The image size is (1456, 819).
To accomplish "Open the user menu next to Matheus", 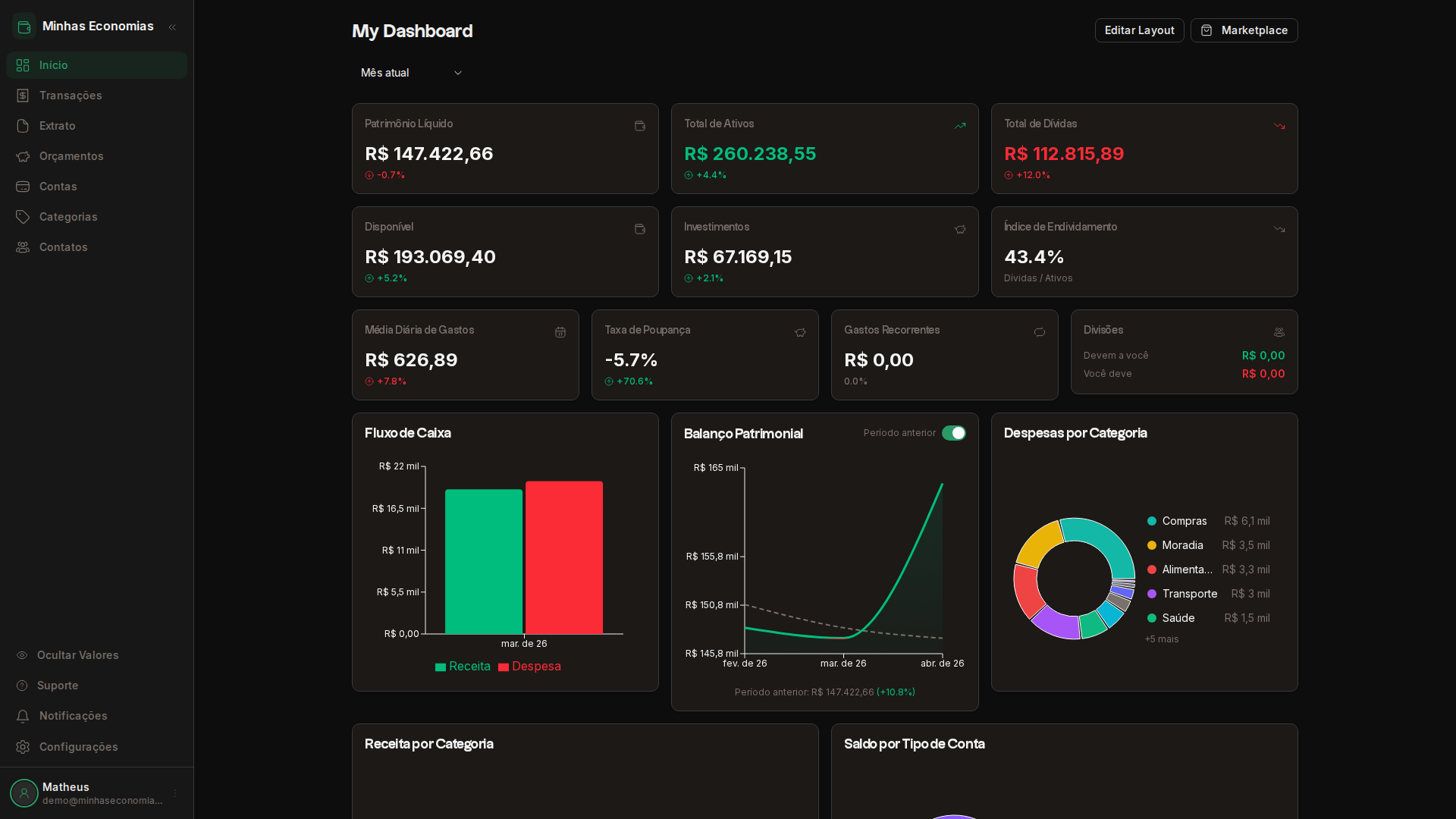I will [175, 793].
